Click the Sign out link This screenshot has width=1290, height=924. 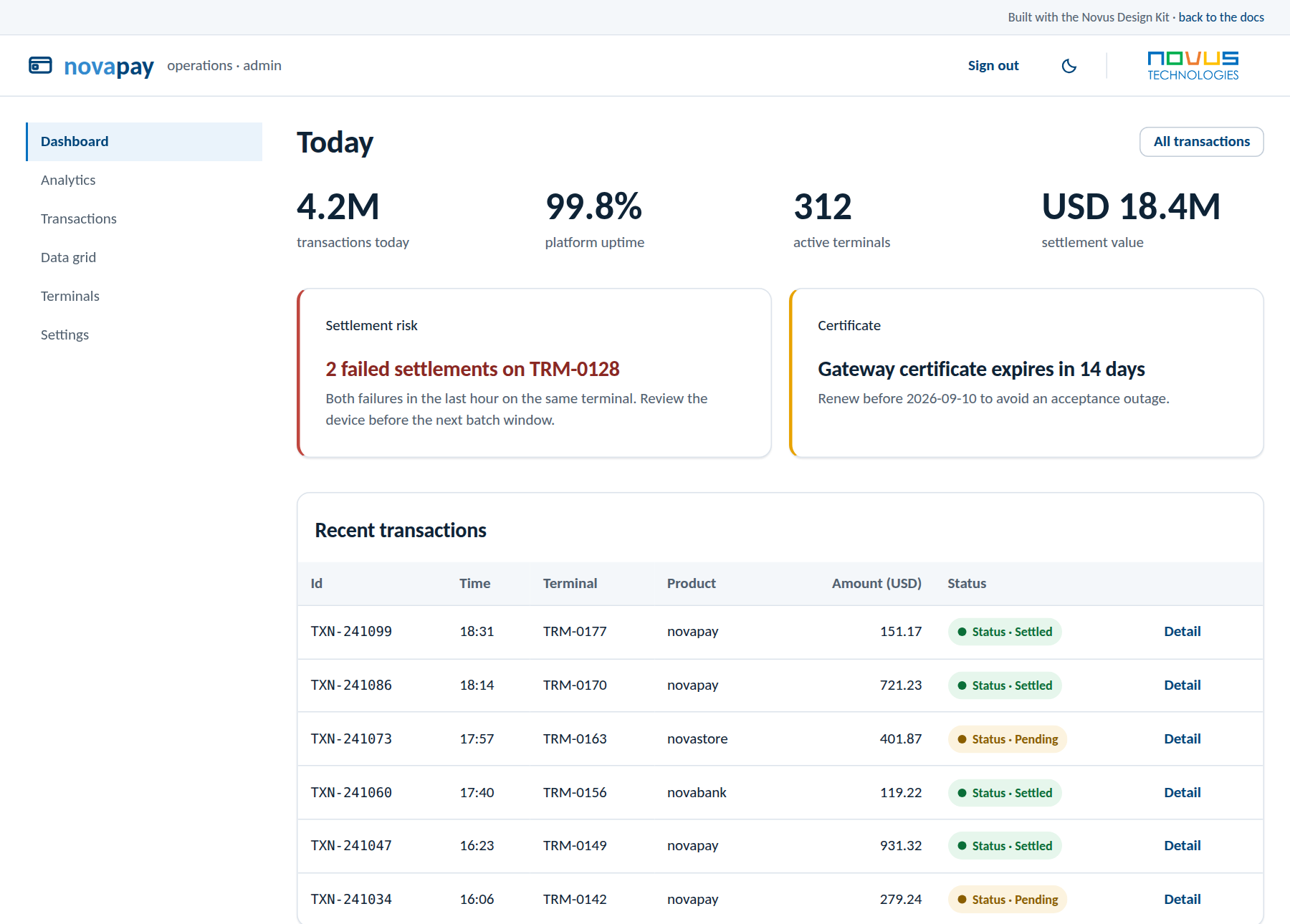(x=993, y=66)
